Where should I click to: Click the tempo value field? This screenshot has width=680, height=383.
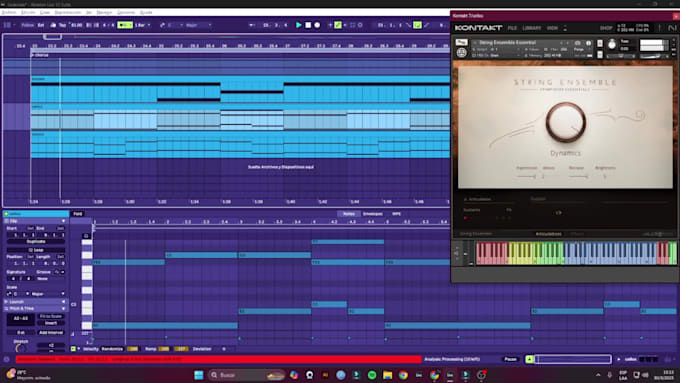click(76, 25)
